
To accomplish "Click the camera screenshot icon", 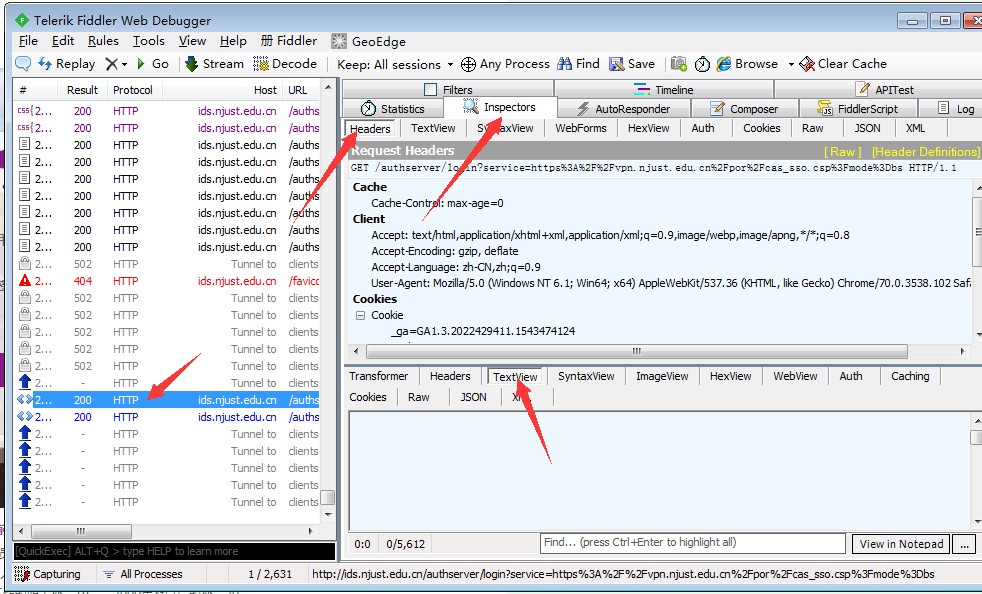I will (678, 63).
